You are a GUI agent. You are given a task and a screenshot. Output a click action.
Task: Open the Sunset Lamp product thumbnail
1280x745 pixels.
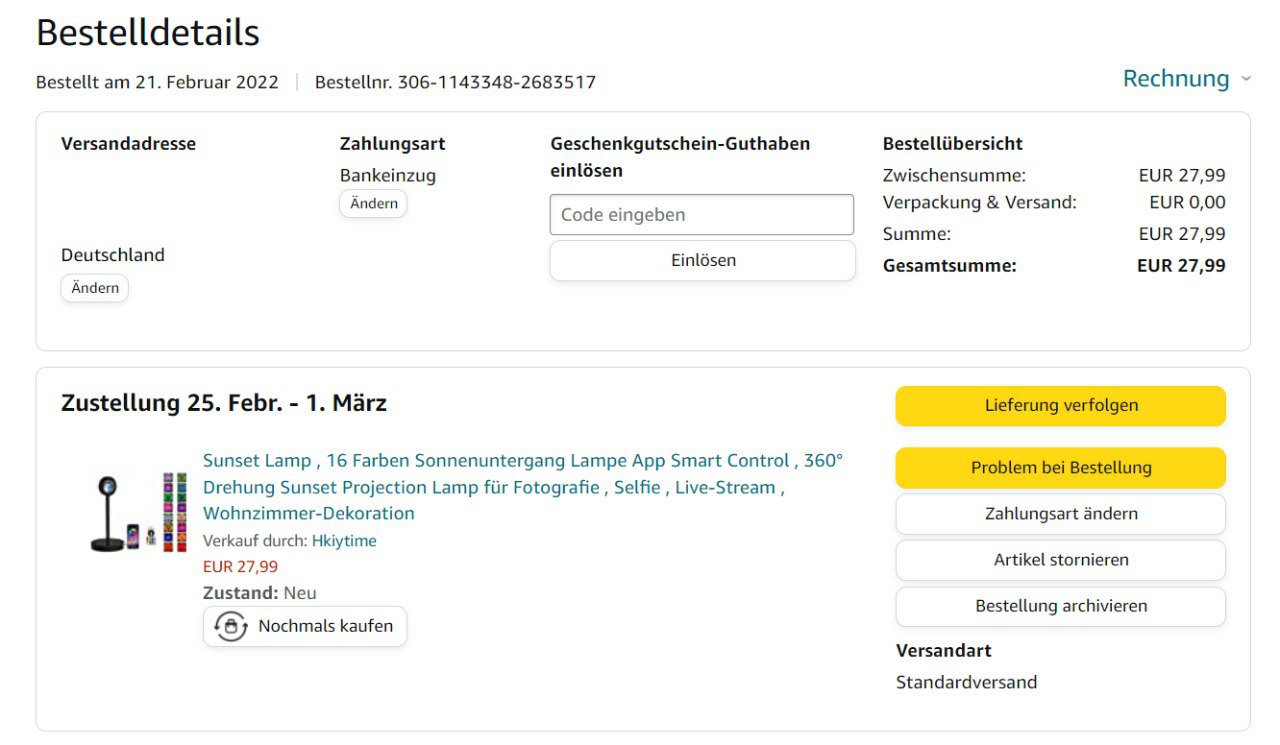click(x=138, y=511)
